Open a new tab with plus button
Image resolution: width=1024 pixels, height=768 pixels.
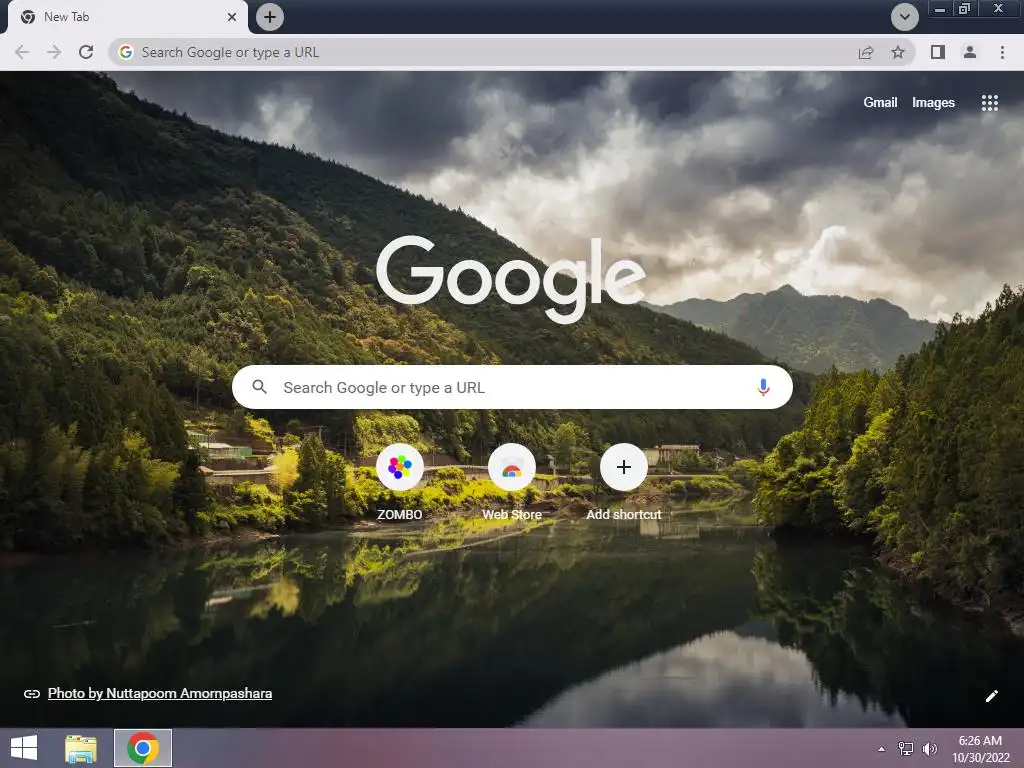tap(270, 17)
